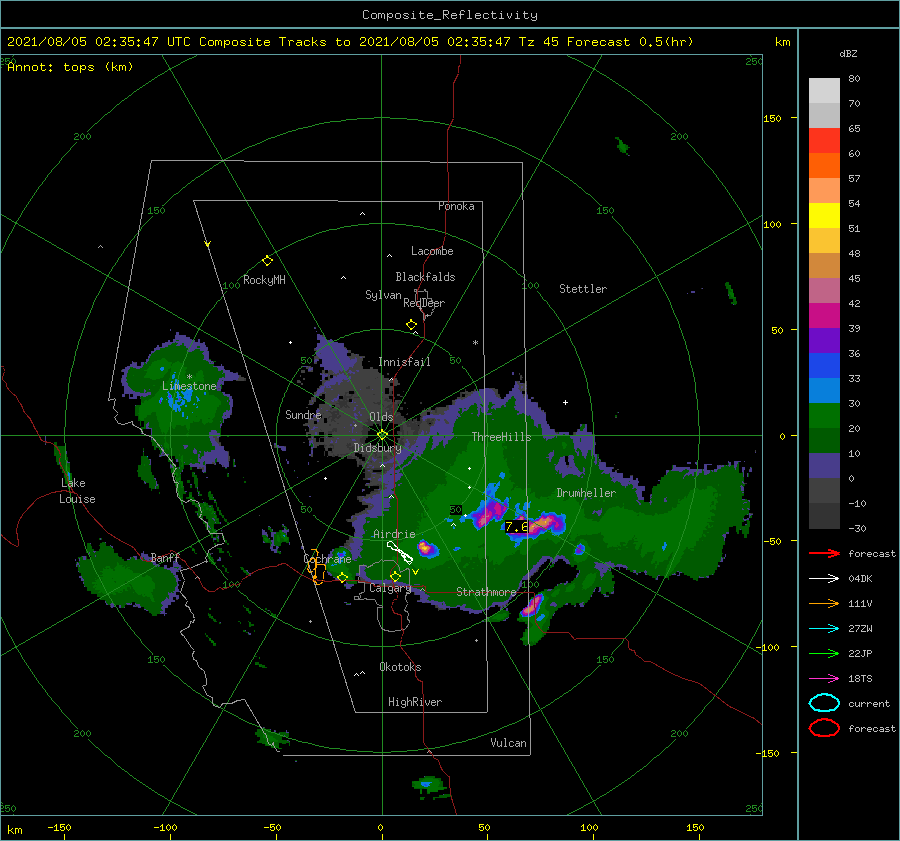This screenshot has height=841, width=900.
Task: Click the Vulcan label
Action: point(509,743)
